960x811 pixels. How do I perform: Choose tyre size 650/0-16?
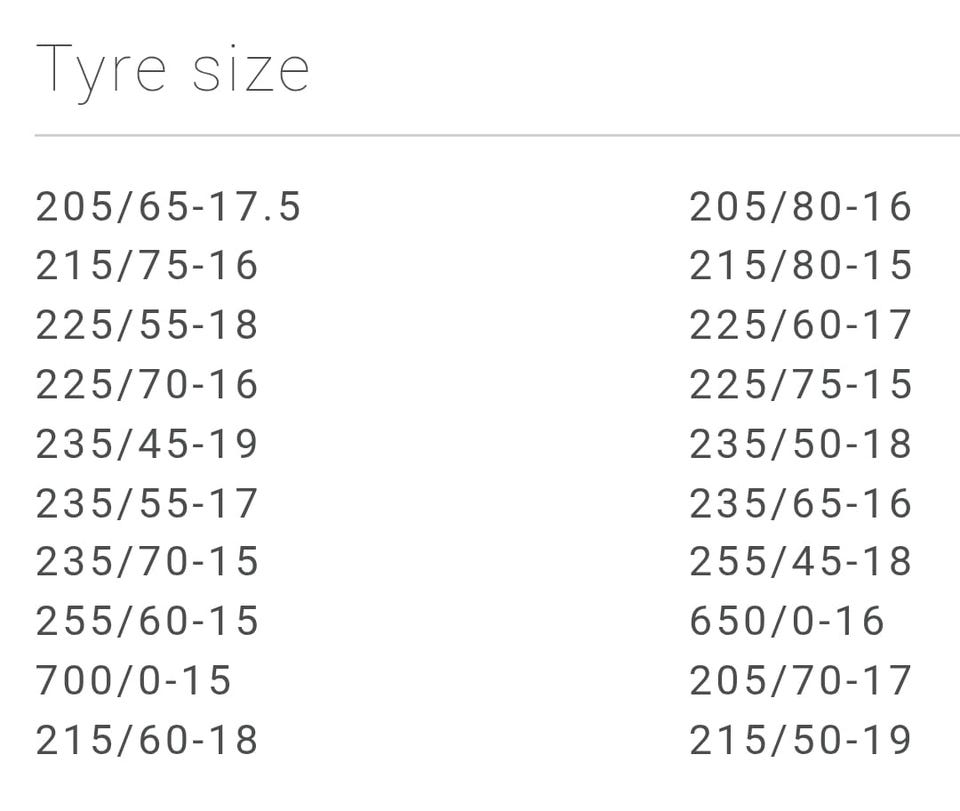[x=787, y=621]
